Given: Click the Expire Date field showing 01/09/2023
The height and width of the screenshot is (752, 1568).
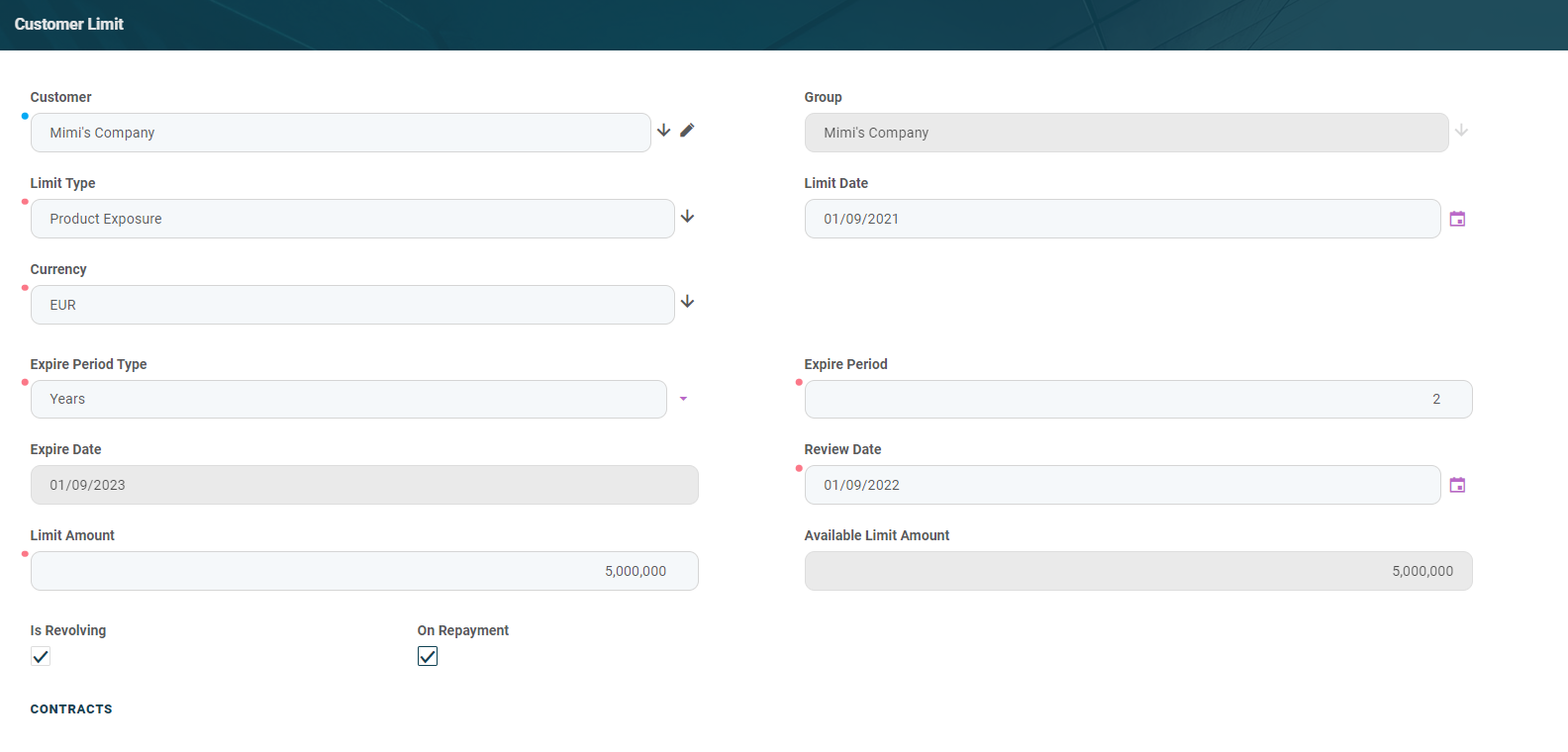Looking at the screenshot, I should coord(363,485).
